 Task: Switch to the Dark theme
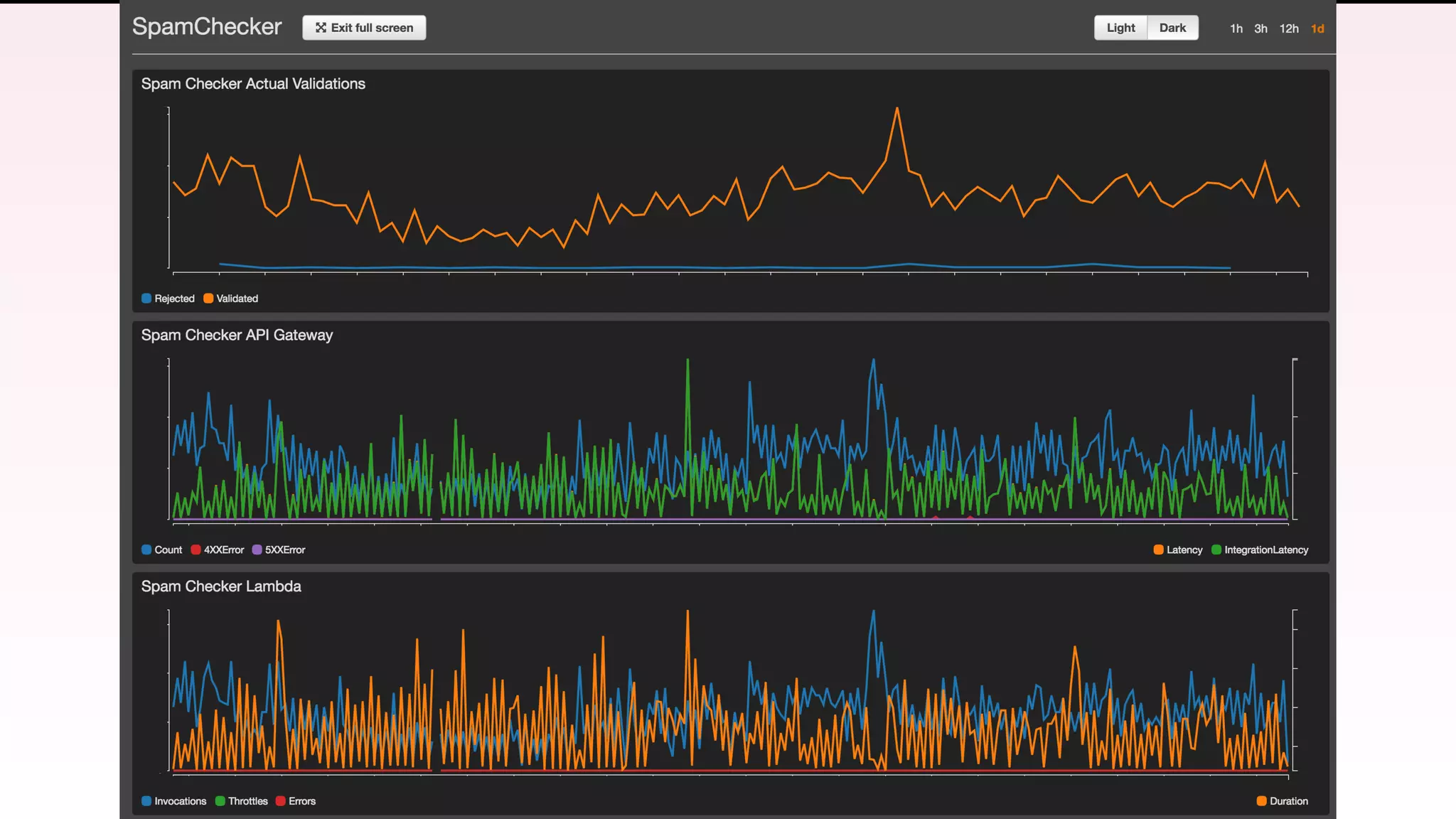[1172, 28]
